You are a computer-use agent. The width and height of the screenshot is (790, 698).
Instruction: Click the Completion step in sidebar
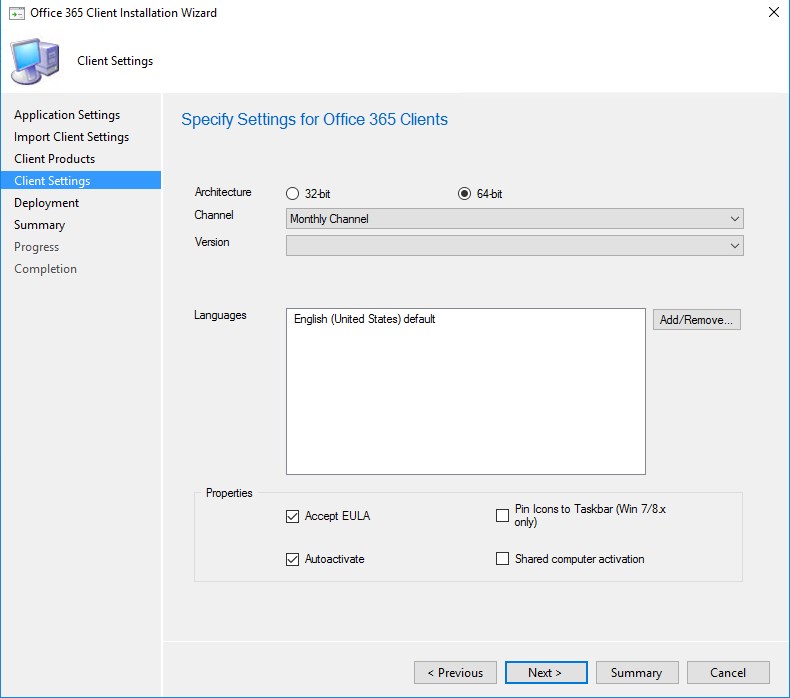[x=45, y=269]
